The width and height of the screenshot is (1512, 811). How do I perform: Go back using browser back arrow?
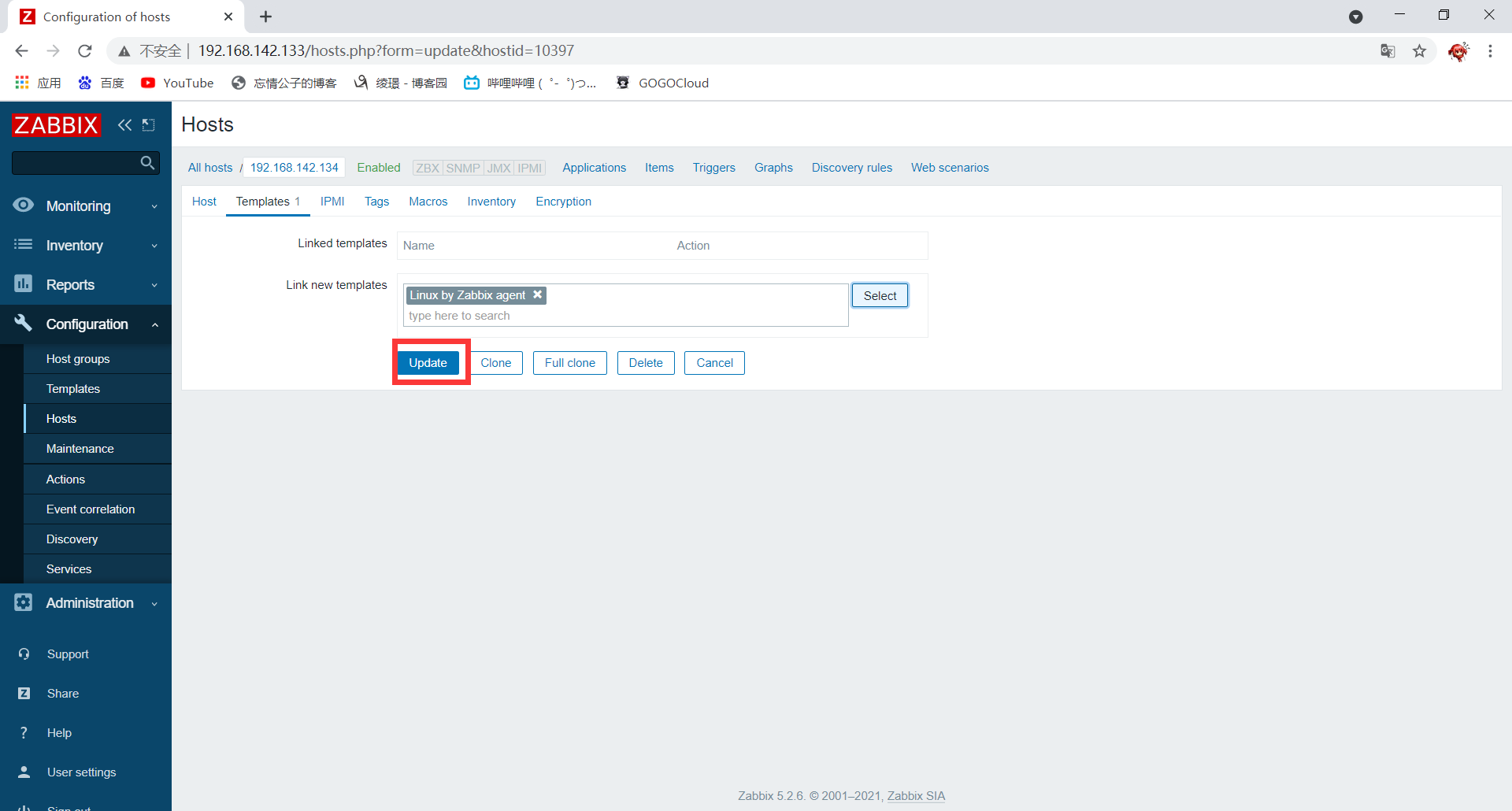[x=21, y=50]
